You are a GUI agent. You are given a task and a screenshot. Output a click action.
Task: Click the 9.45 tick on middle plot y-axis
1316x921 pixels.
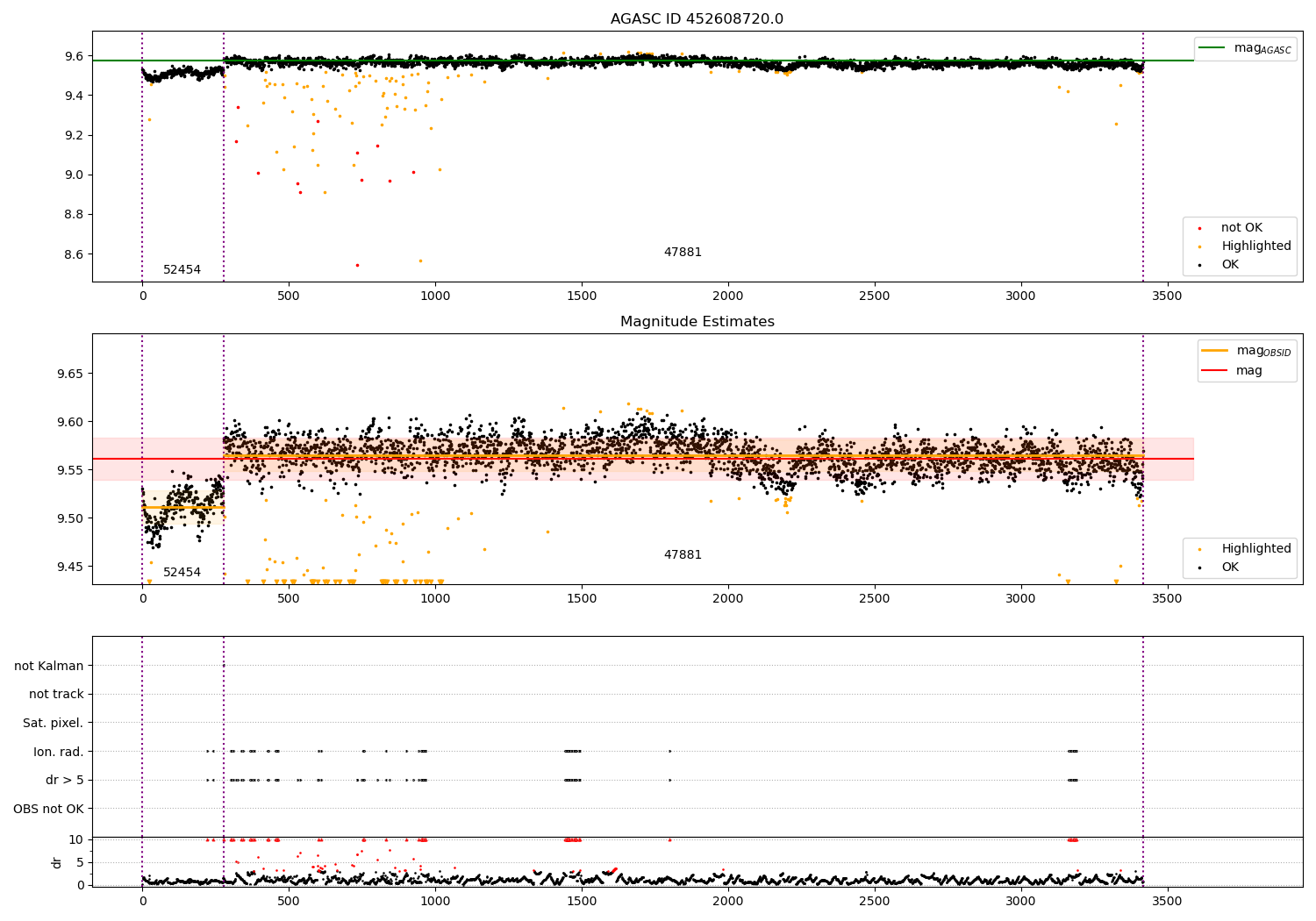click(x=70, y=567)
